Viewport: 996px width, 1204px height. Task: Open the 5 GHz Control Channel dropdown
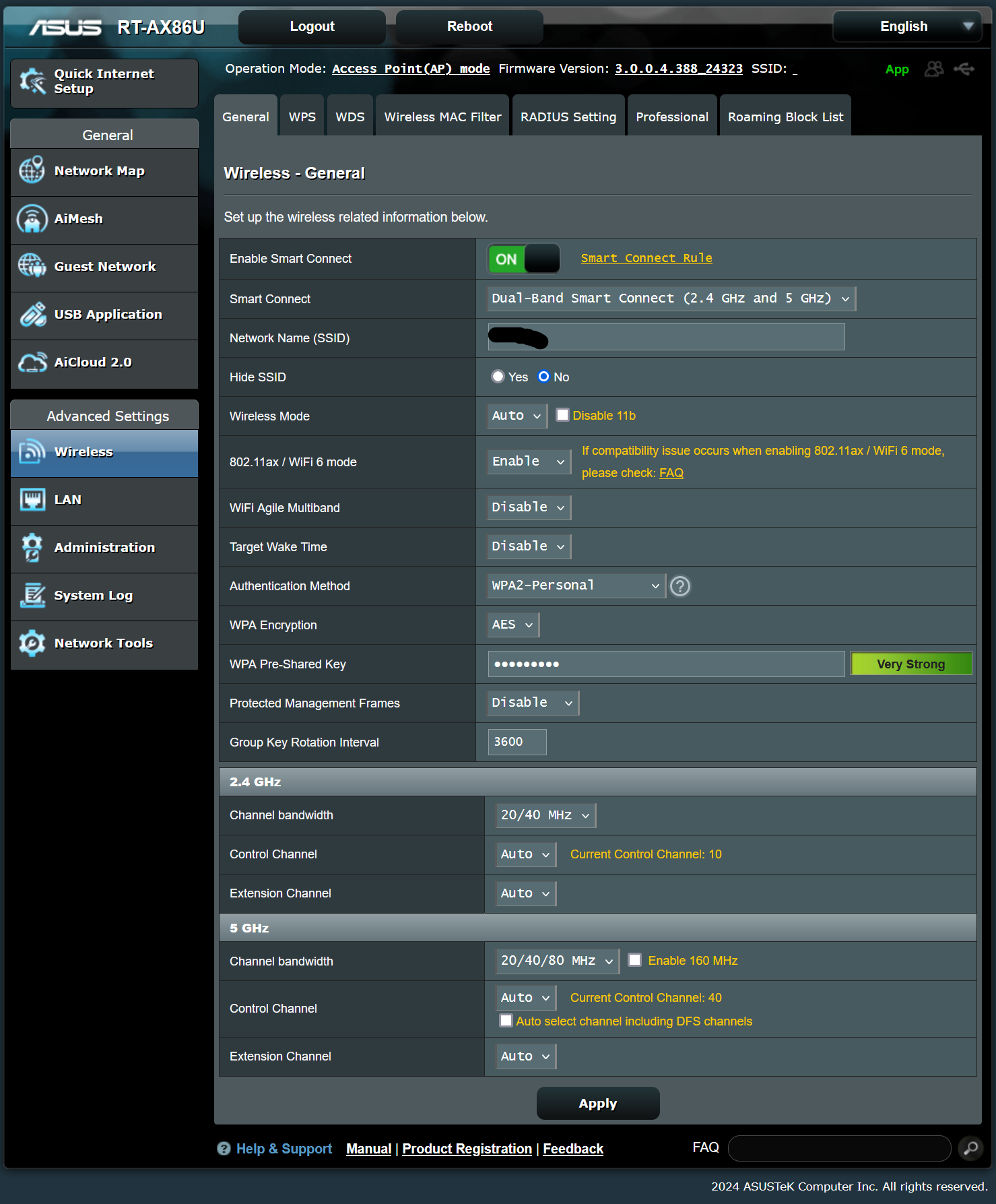(x=527, y=998)
